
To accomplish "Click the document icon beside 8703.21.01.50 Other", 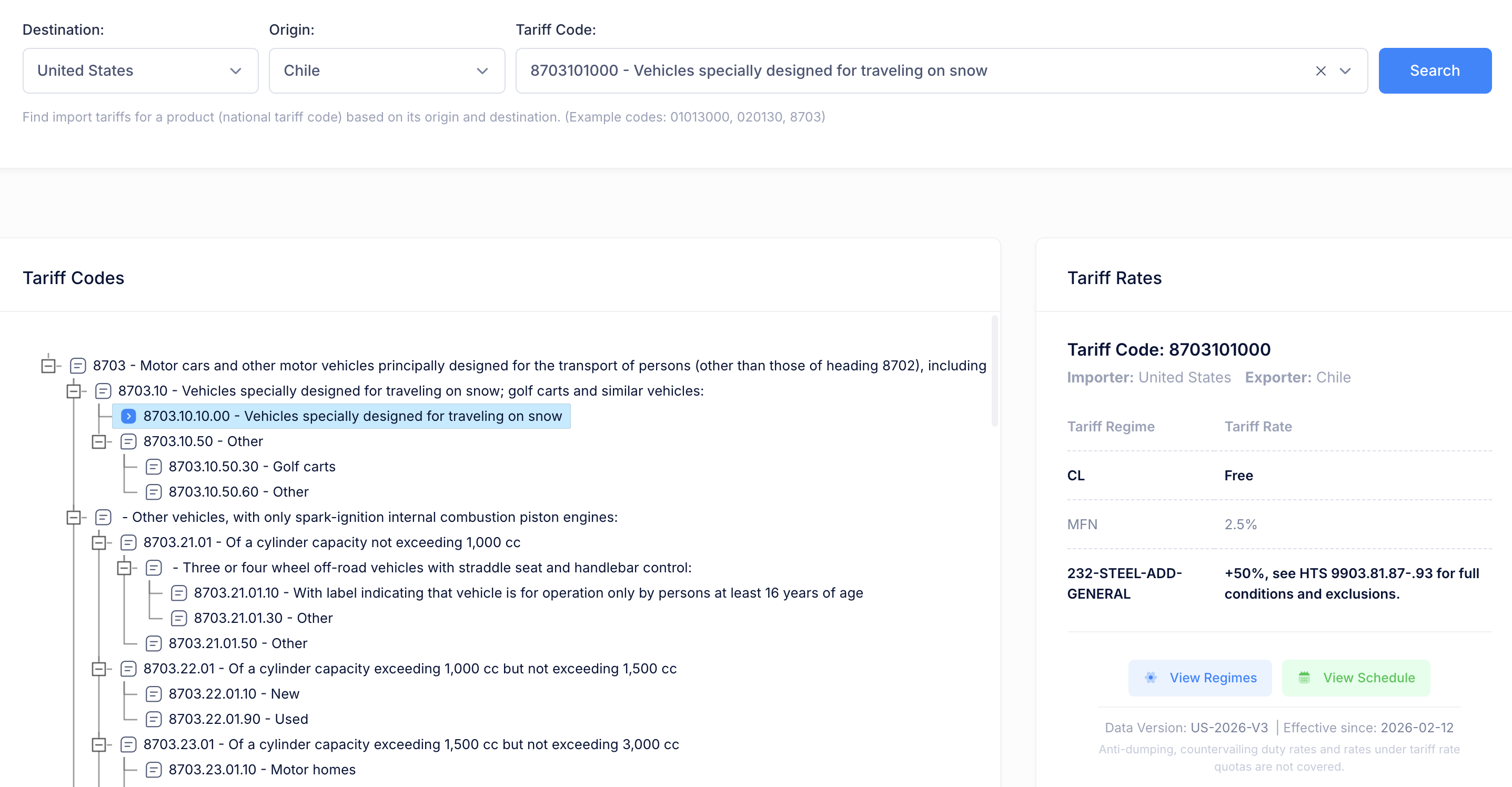I will (153, 643).
